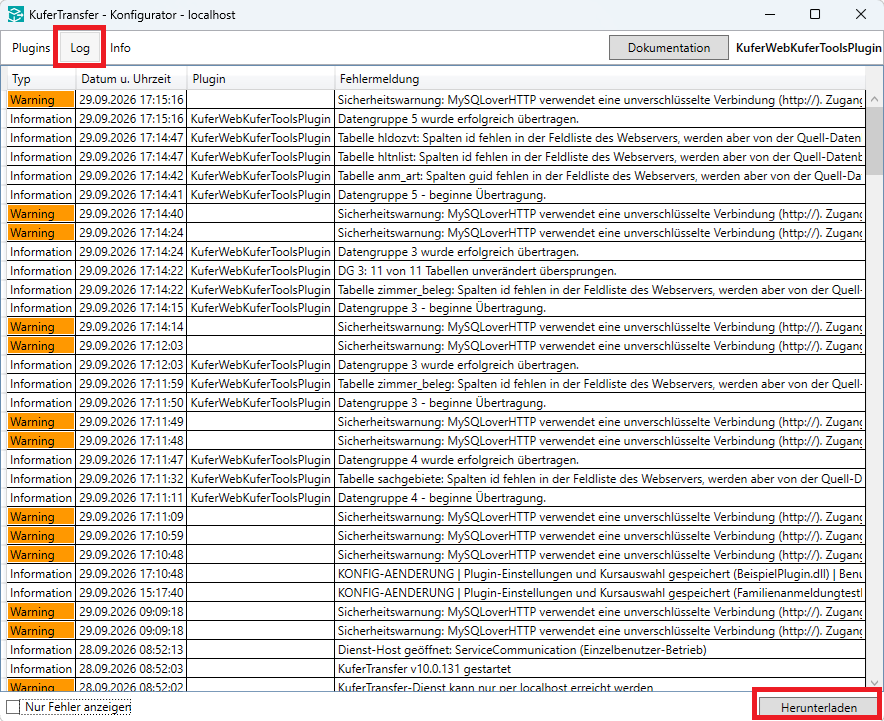Switch to the Log tab
Image resolution: width=884 pixels, height=721 pixels.
click(79, 48)
